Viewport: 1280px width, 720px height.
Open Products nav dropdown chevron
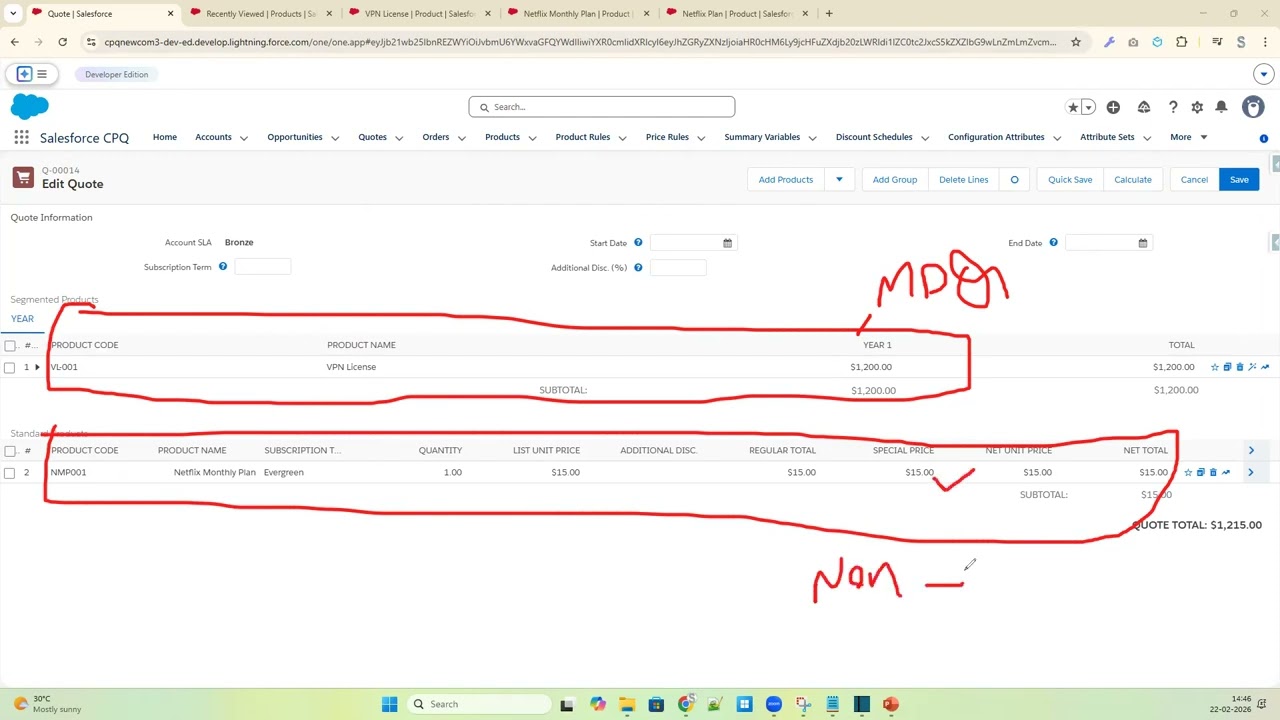[532, 138]
